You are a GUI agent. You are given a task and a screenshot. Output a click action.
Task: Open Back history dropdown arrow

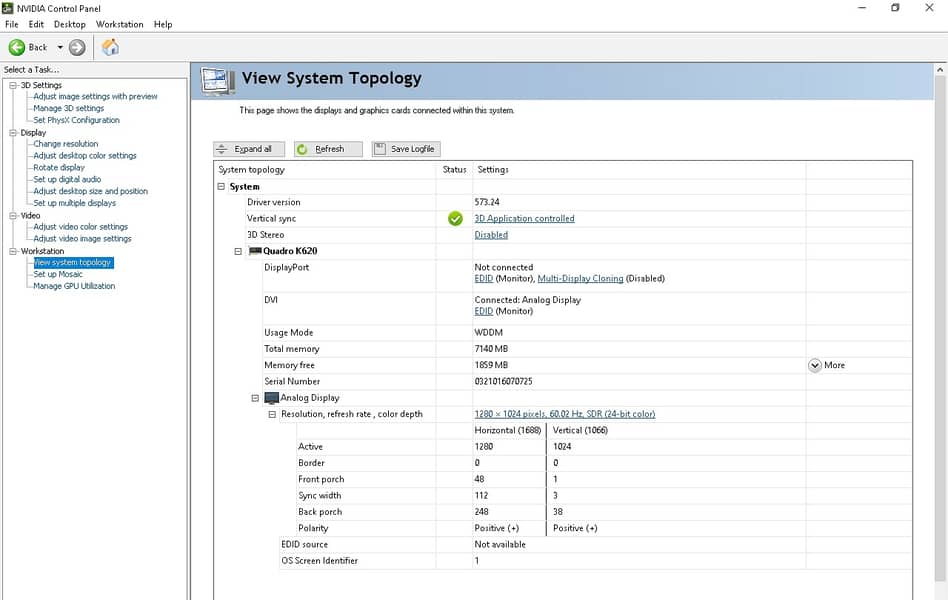(60, 47)
